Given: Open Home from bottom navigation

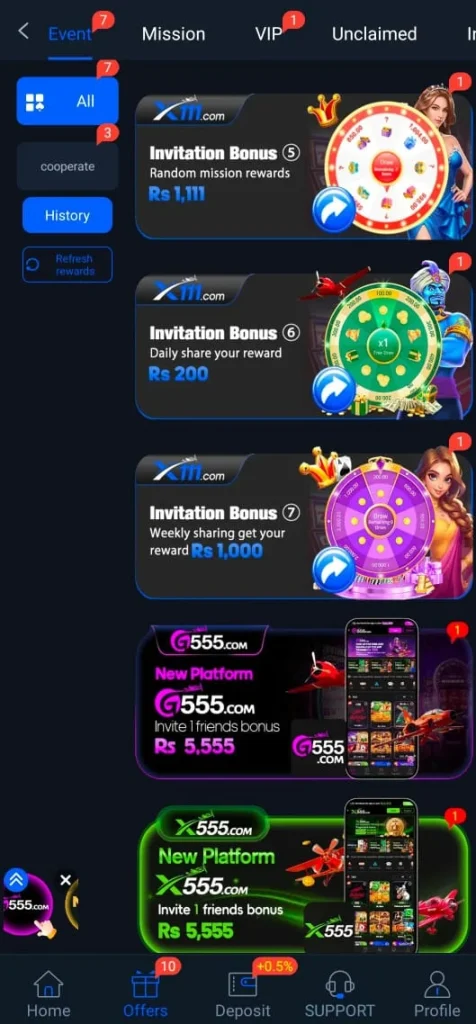Looking at the screenshot, I should point(48,994).
